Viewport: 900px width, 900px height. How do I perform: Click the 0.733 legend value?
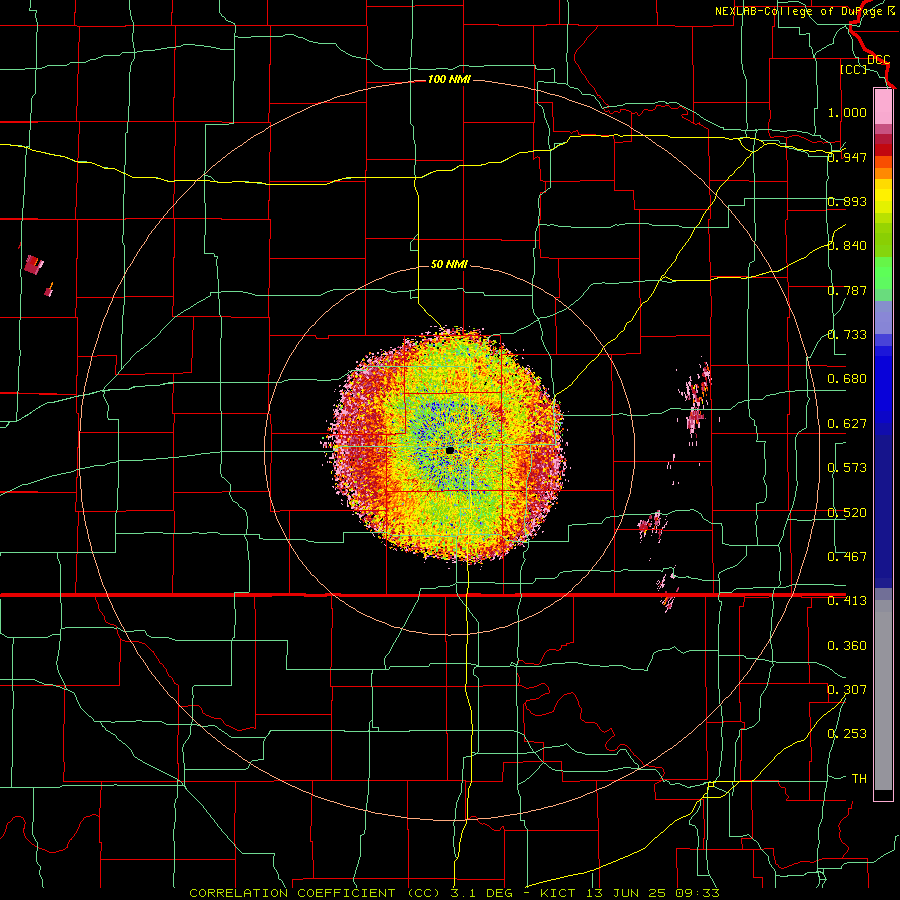pyautogui.click(x=847, y=335)
